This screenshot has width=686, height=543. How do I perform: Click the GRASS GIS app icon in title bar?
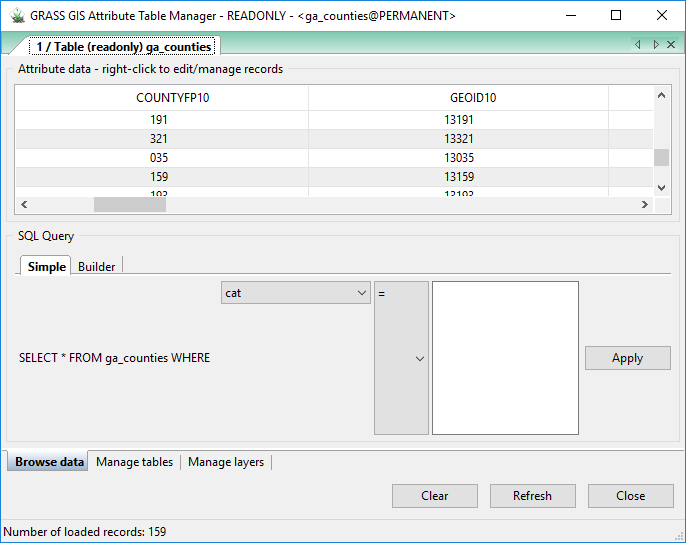(x=15, y=15)
